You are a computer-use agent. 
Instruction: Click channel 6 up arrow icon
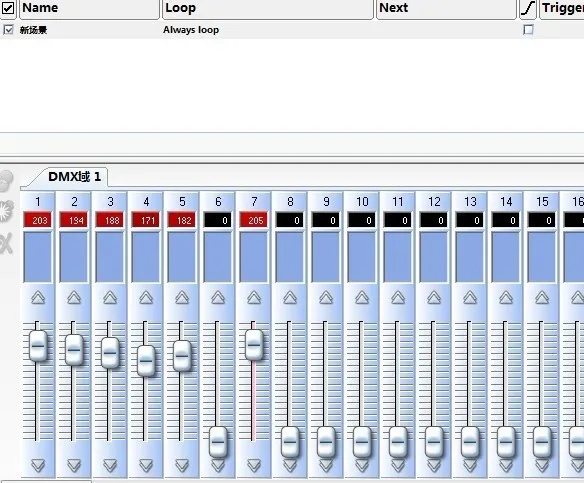click(x=218, y=298)
